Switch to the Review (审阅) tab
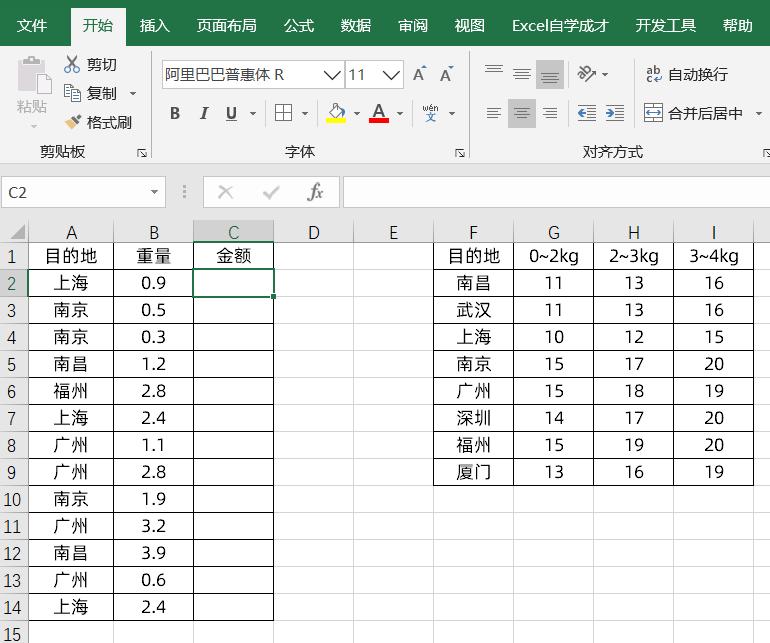Screen dimensions: 770x643 click(412, 26)
